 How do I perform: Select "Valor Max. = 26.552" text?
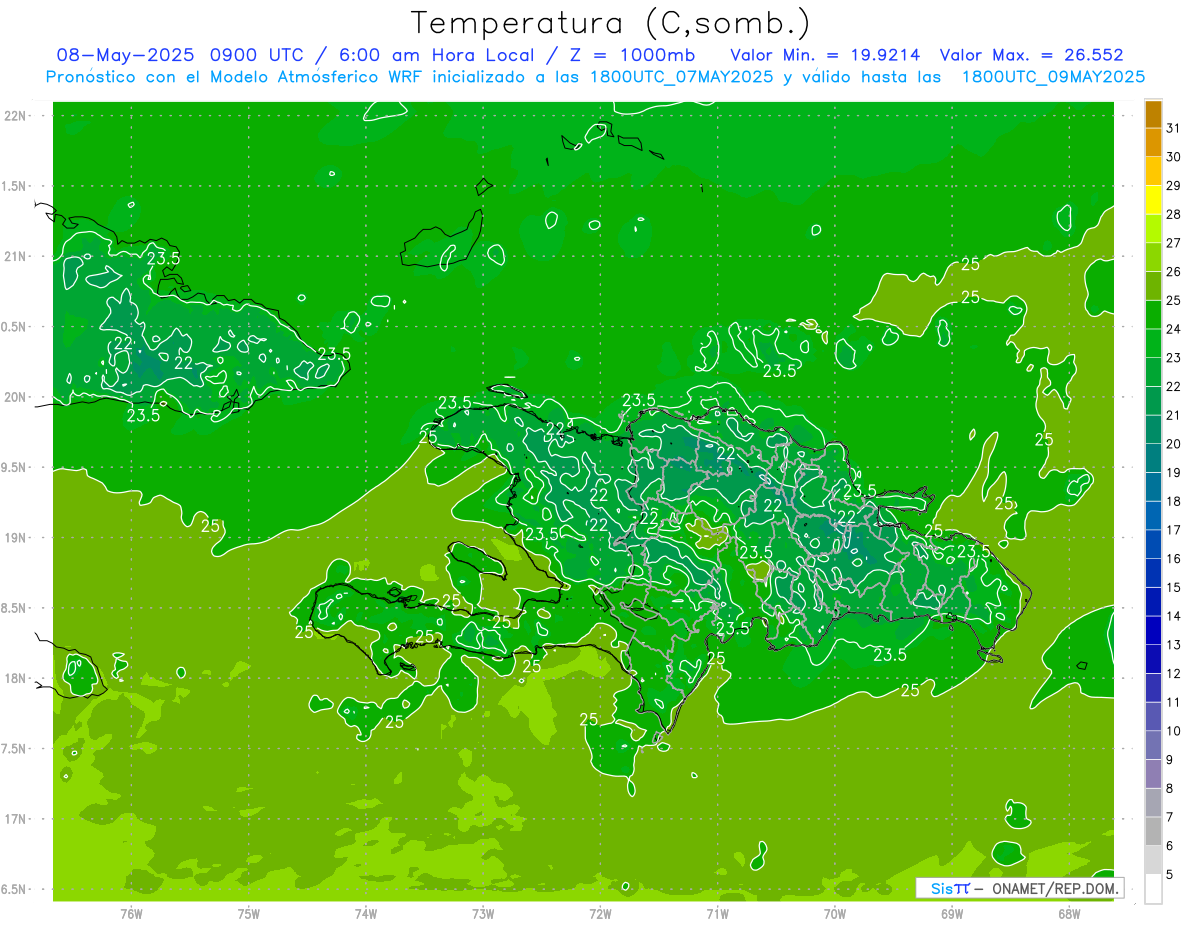tap(1032, 55)
